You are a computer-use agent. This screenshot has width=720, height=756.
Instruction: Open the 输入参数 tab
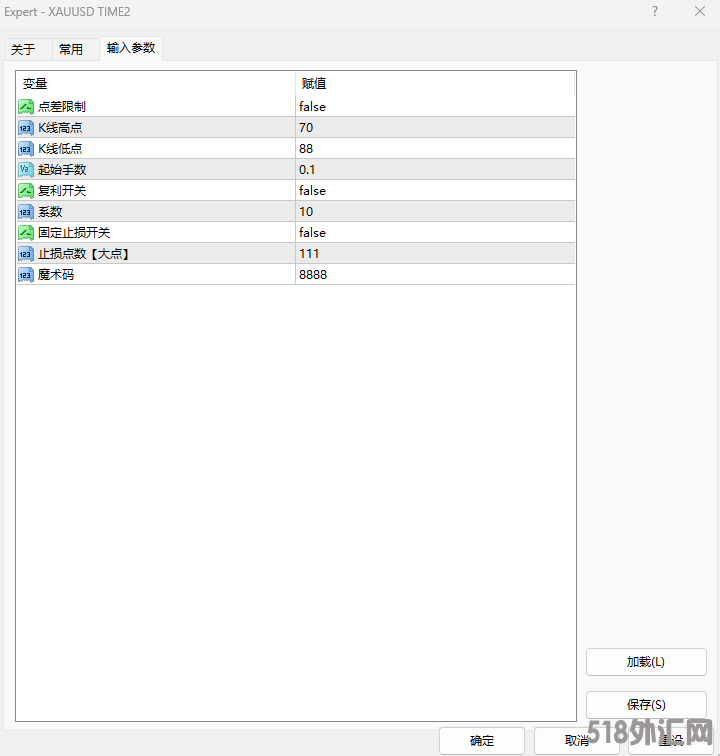pos(131,48)
